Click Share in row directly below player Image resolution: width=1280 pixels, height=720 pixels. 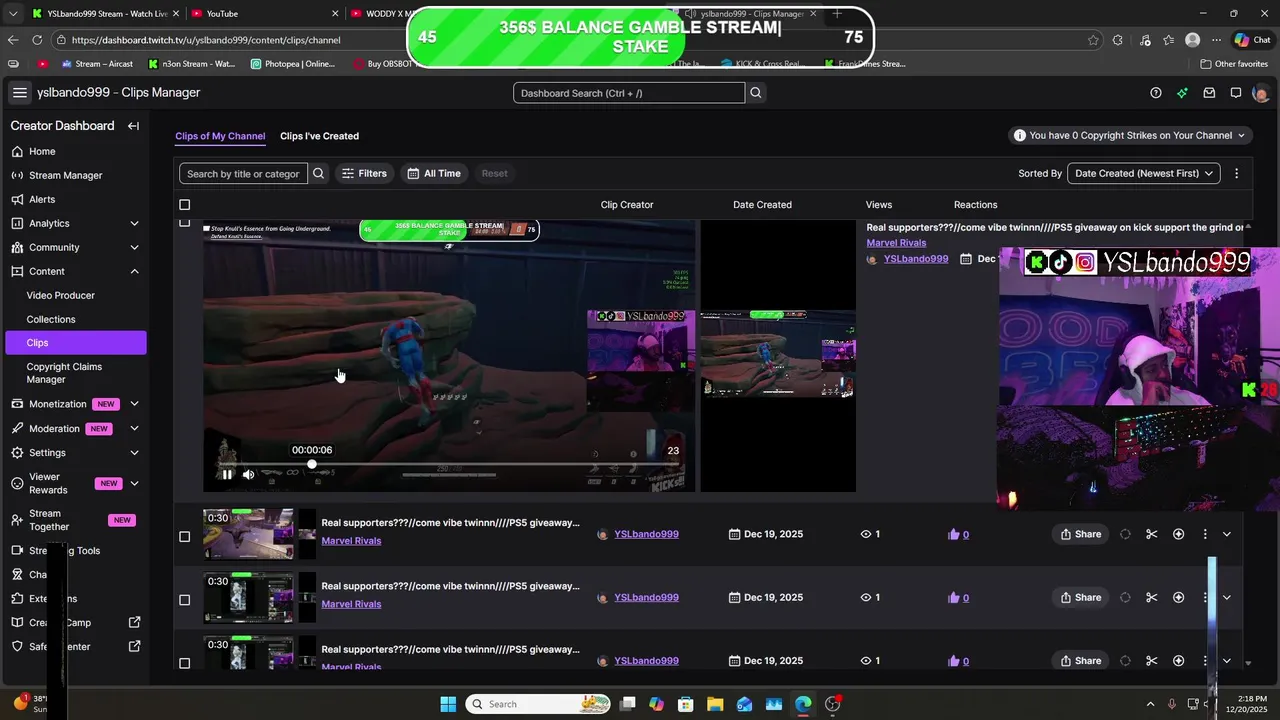pos(1080,535)
